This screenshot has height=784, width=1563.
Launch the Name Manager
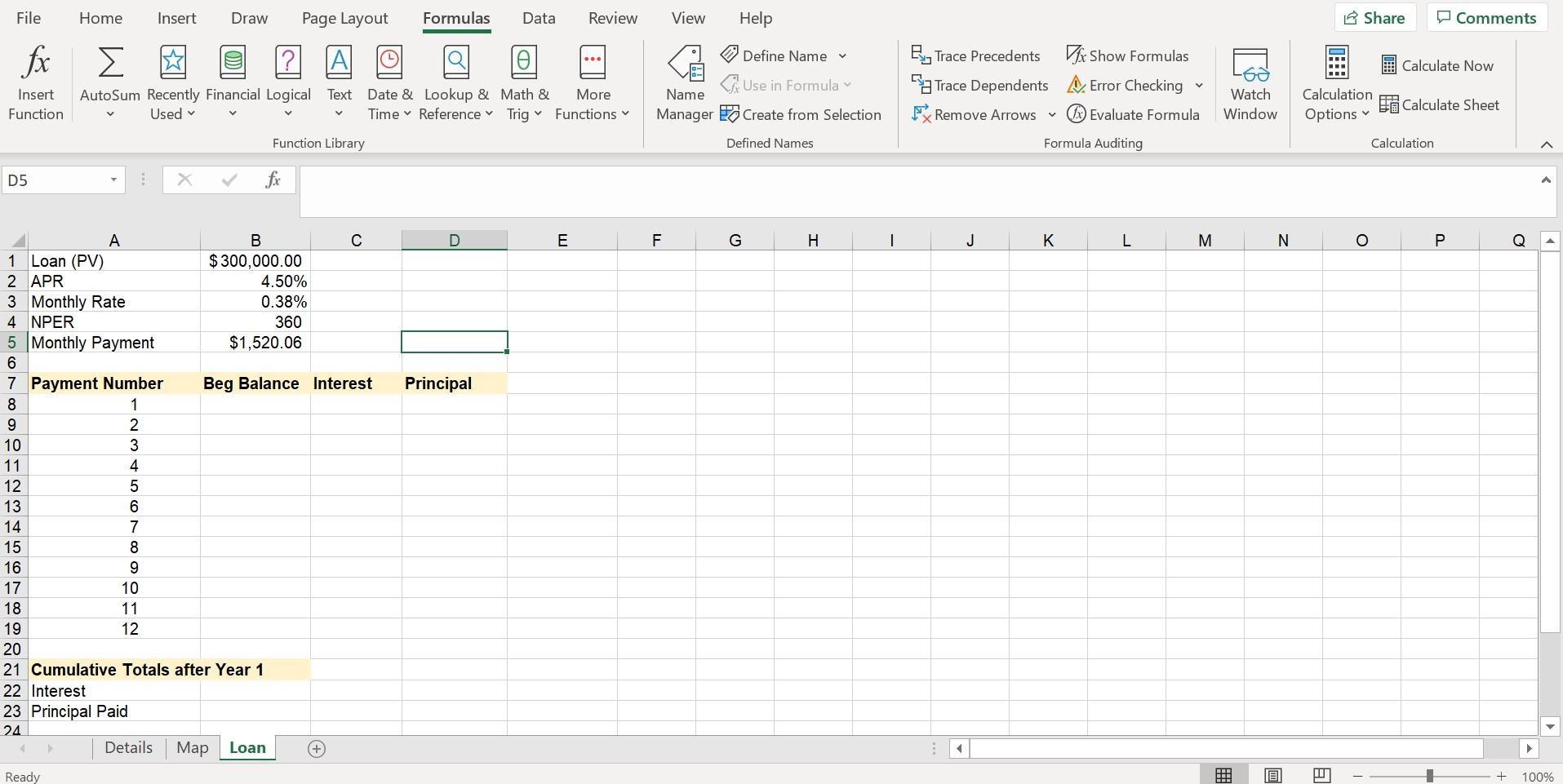685,83
